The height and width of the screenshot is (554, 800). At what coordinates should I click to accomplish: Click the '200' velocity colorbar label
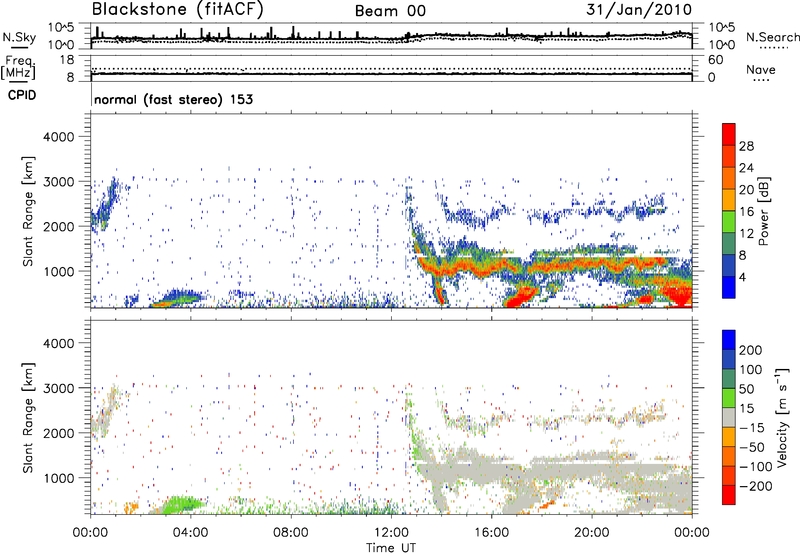tap(750, 350)
